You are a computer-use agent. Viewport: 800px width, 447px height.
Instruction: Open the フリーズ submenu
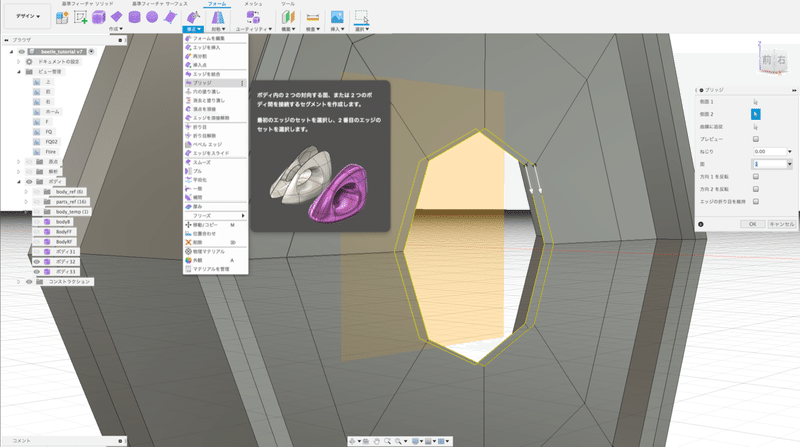[x=215, y=216]
